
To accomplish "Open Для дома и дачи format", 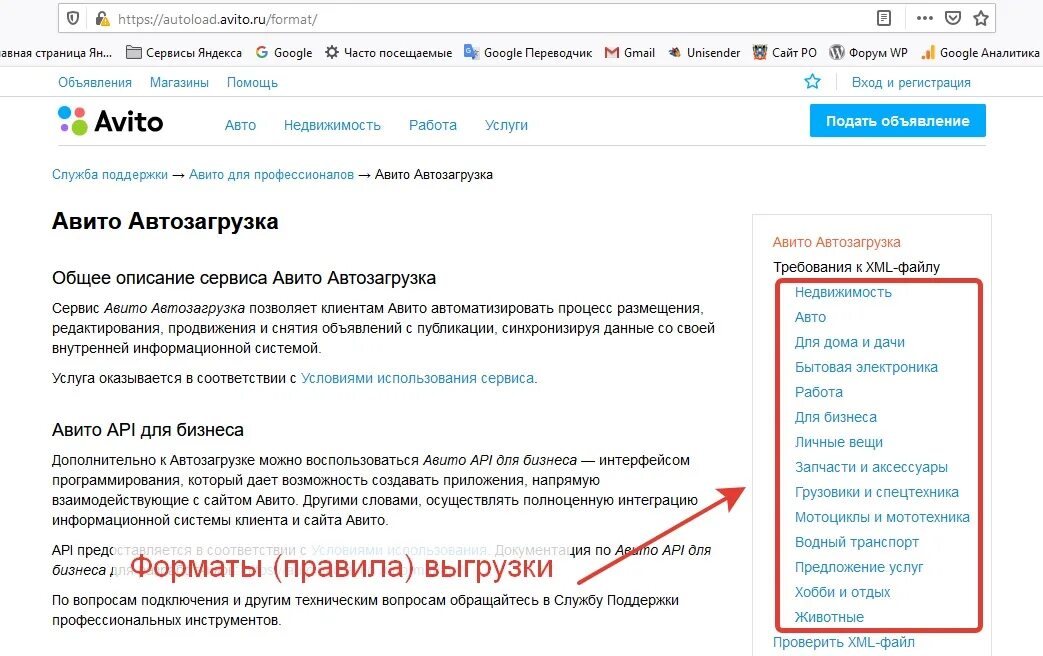I will click(849, 342).
